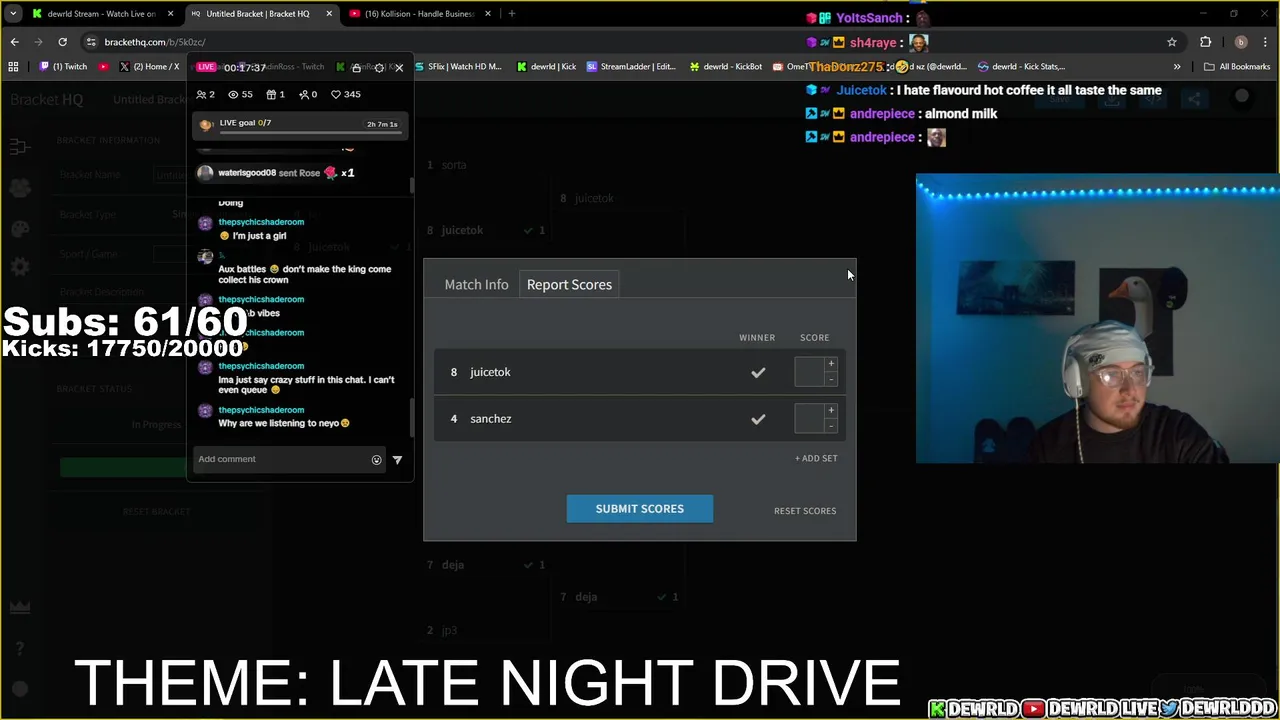This screenshot has height=720, width=1280.
Task: Decrease sanchez's score with the minus stepper
Action: point(831,426)
